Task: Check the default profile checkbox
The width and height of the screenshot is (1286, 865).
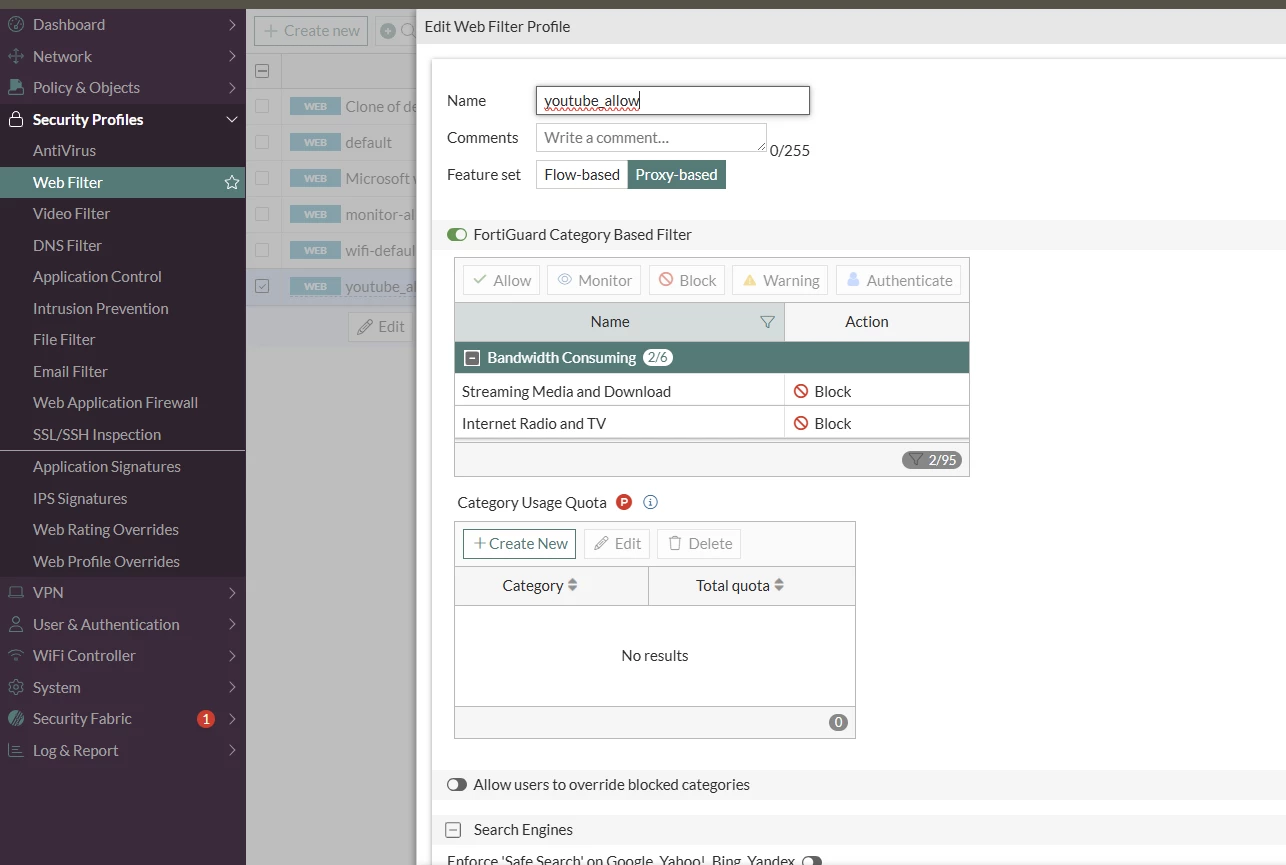Action: 262,142
